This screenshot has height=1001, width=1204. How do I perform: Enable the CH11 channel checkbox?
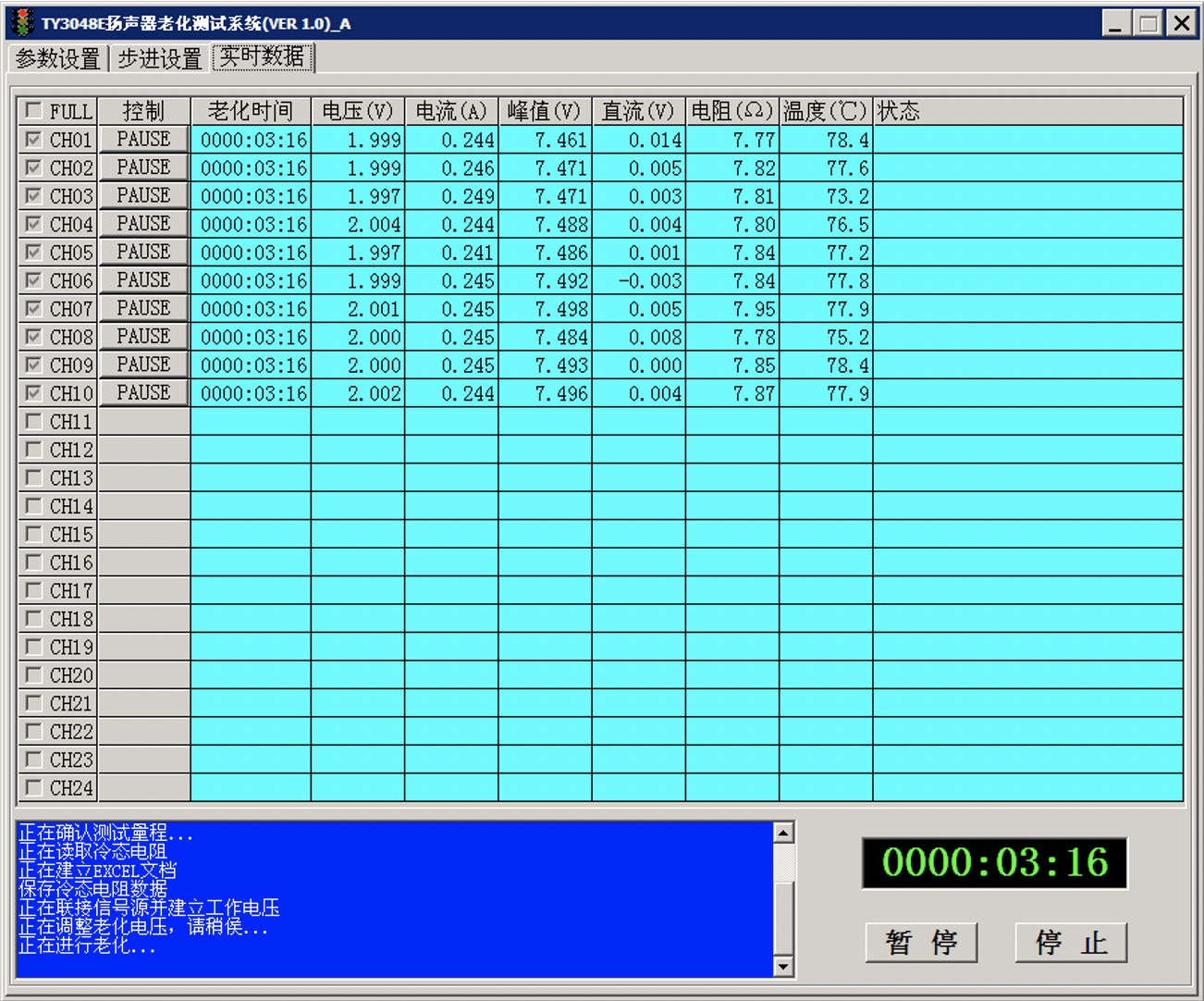(34, 422)
